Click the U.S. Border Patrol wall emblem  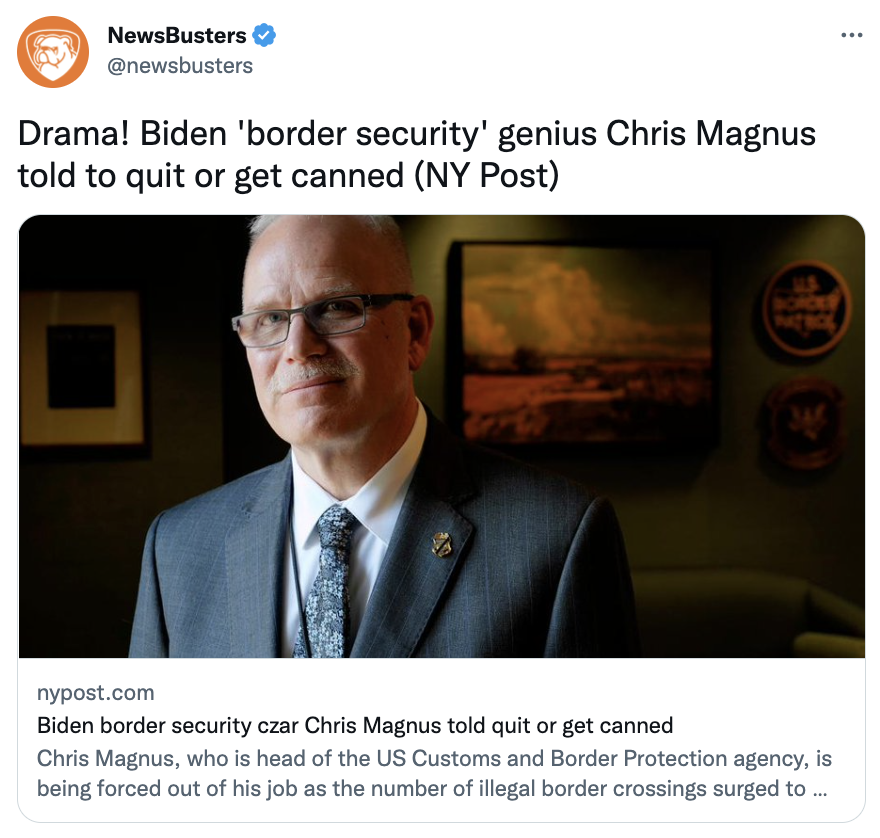click(806, 308)
